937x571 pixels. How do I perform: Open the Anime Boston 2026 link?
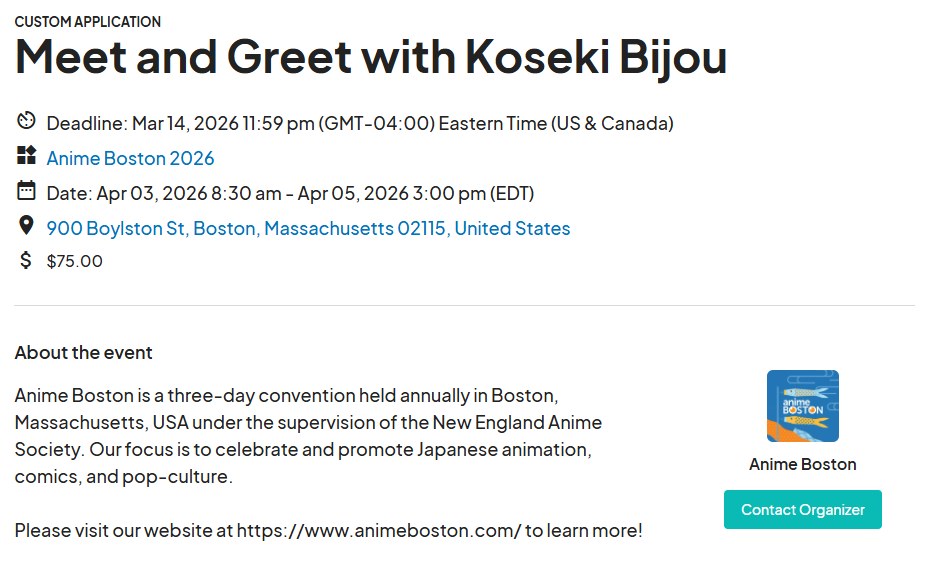pyautogui.click(x=130, y=158)
